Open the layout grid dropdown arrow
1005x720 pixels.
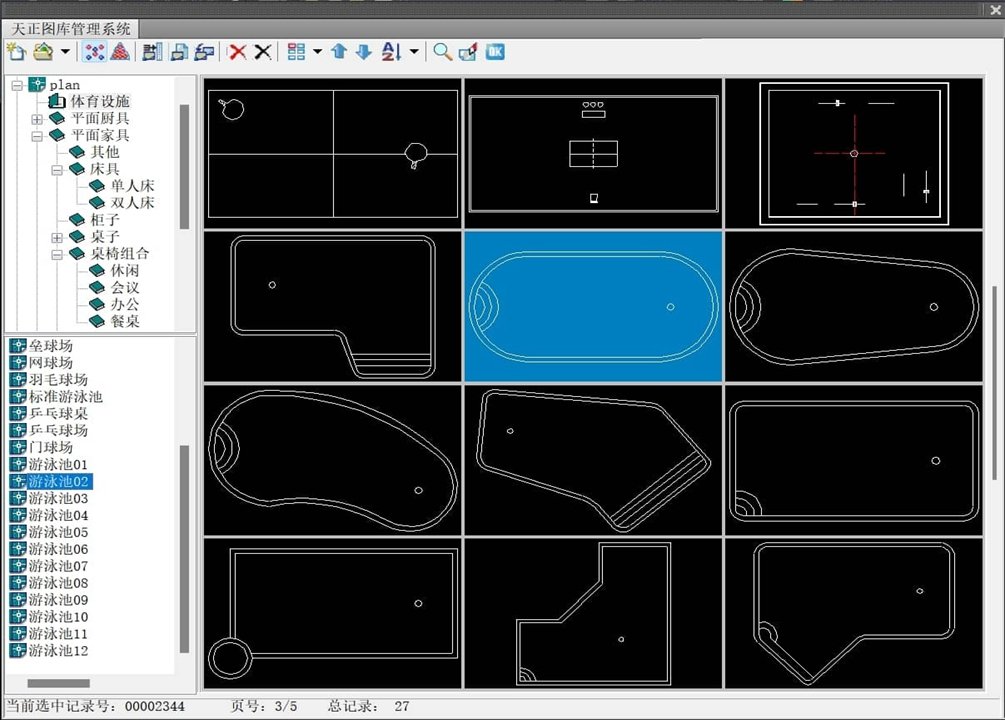click(x=317, y=51)
